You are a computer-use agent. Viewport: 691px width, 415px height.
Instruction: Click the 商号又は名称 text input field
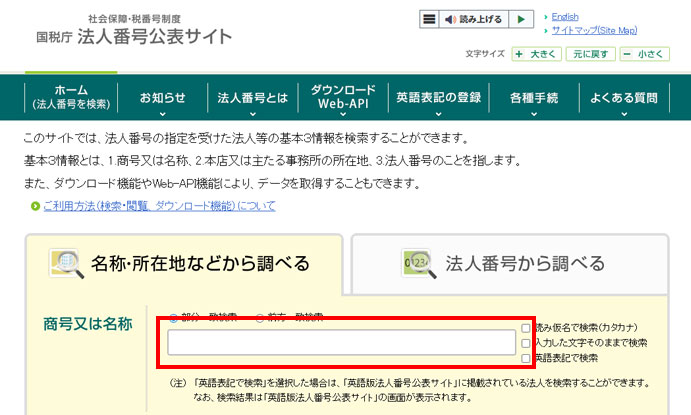[x=341, y=343]
